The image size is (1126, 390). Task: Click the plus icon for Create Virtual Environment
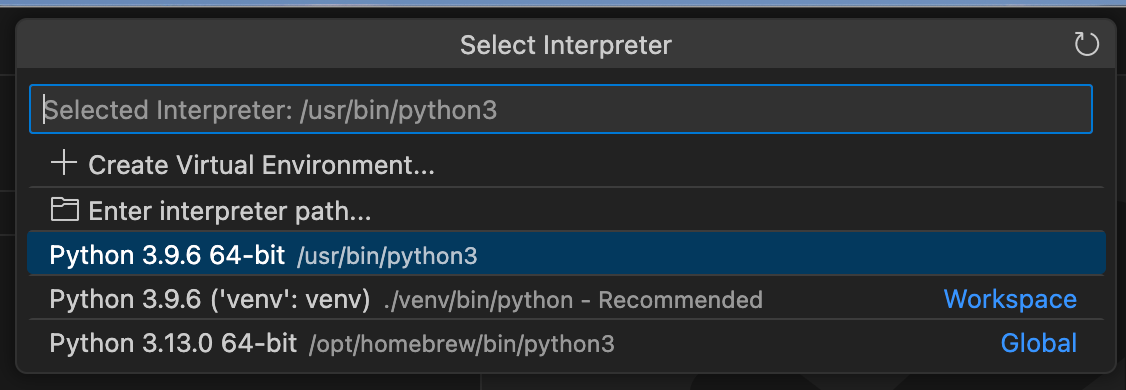click(64, 164)
